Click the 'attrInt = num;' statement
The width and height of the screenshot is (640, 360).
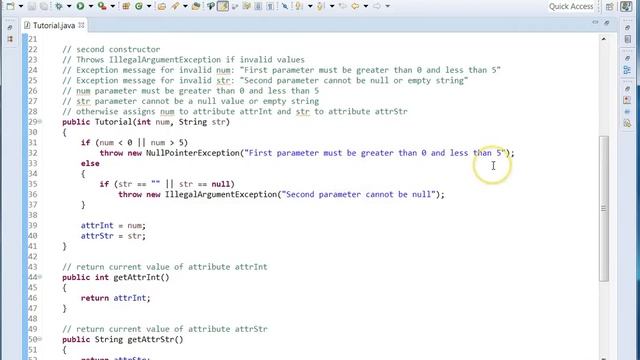pyautogui.click(x=113, y=225)
